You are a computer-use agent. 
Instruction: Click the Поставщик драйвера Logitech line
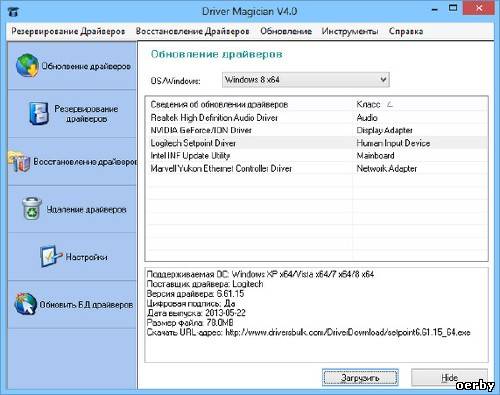click(205, 284)
